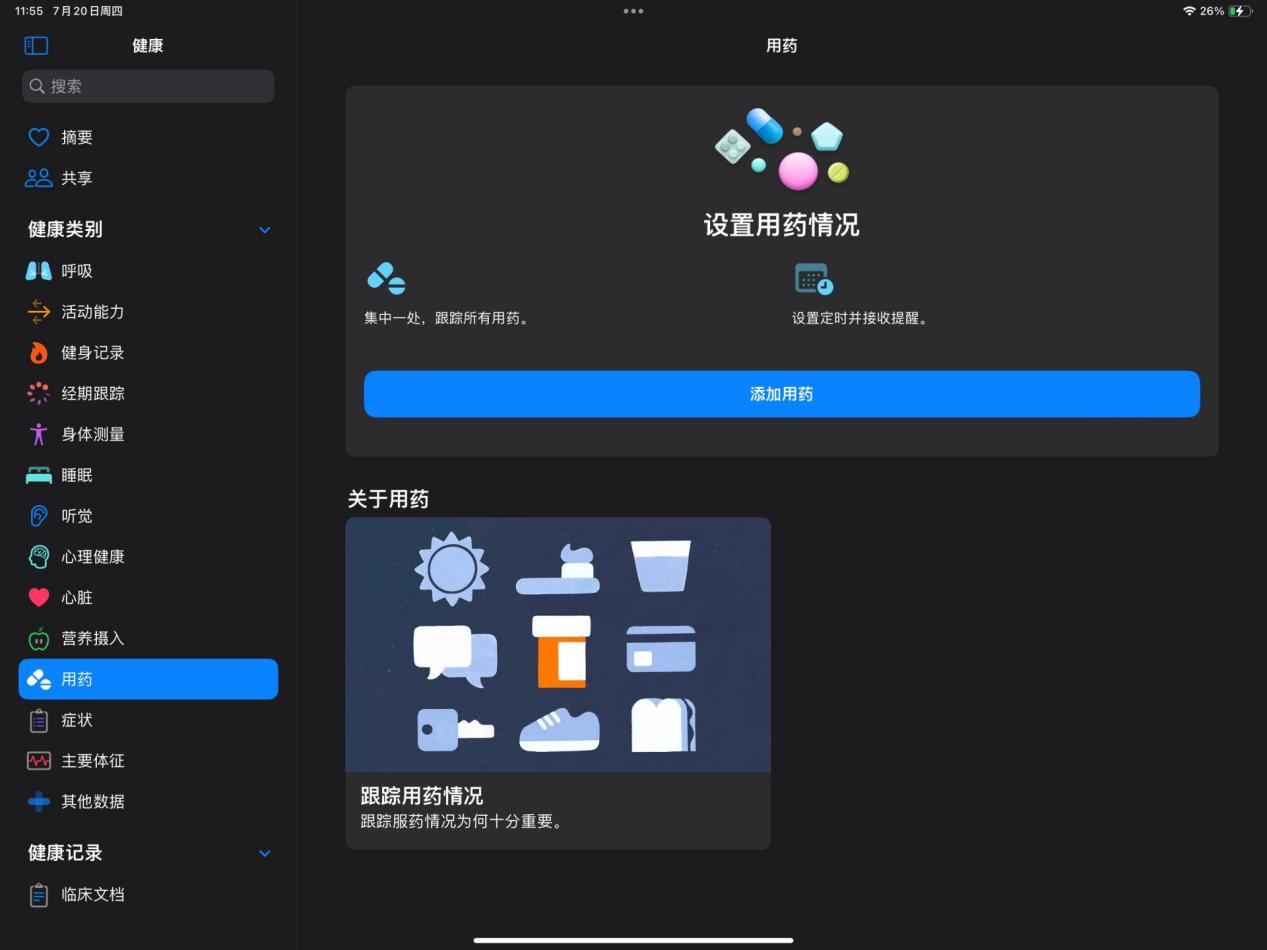This screenshot has width=1267, height=950.
Task: Click the 搜索 search field
Action: pos(147,86)
